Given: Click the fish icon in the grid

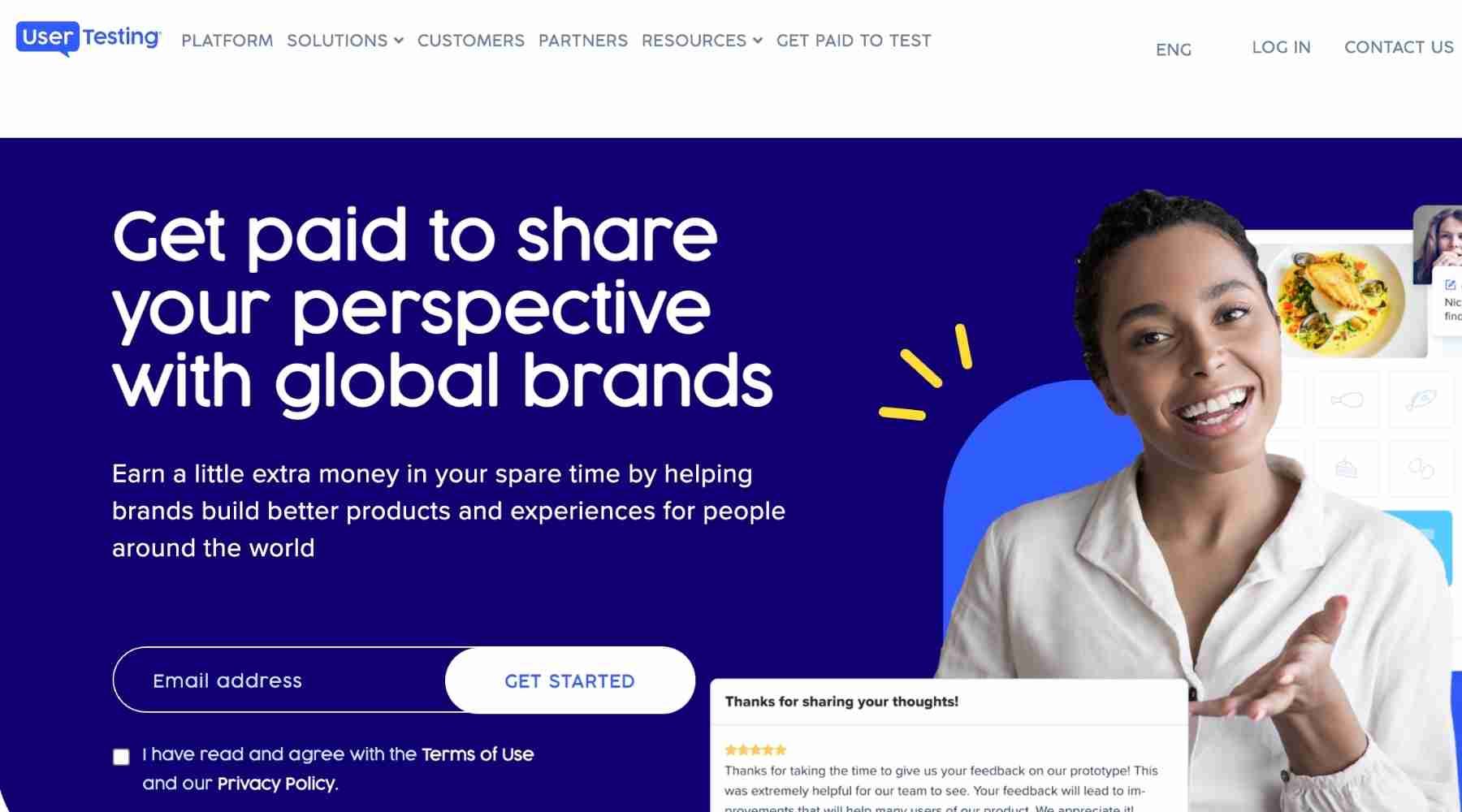Looking at the screenshot, I should [x=1421, y=400].
